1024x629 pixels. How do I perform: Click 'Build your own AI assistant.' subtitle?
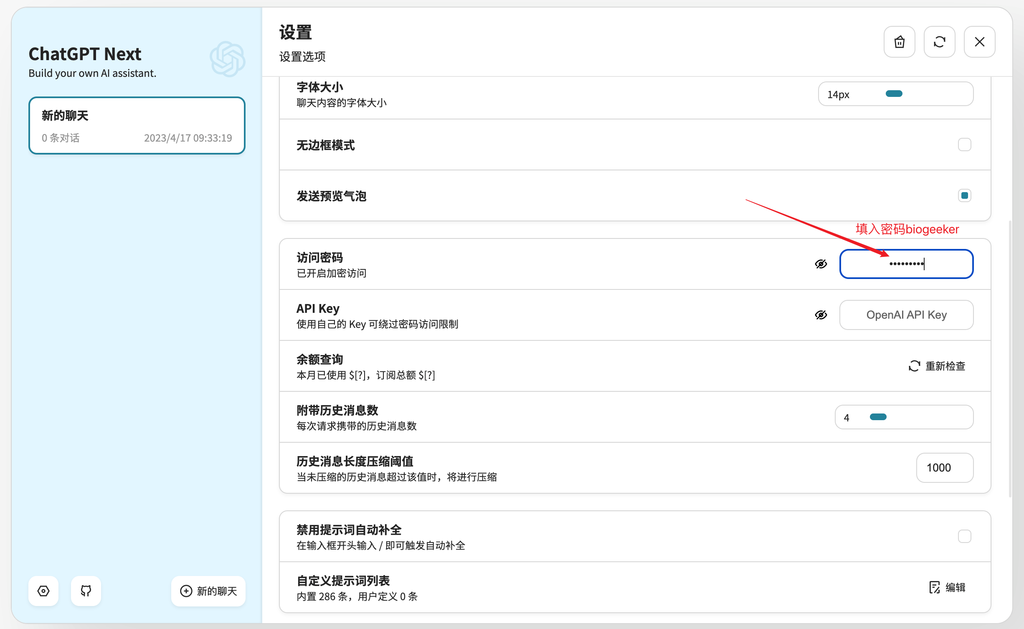pyautogui.click(x=92, y=73)
